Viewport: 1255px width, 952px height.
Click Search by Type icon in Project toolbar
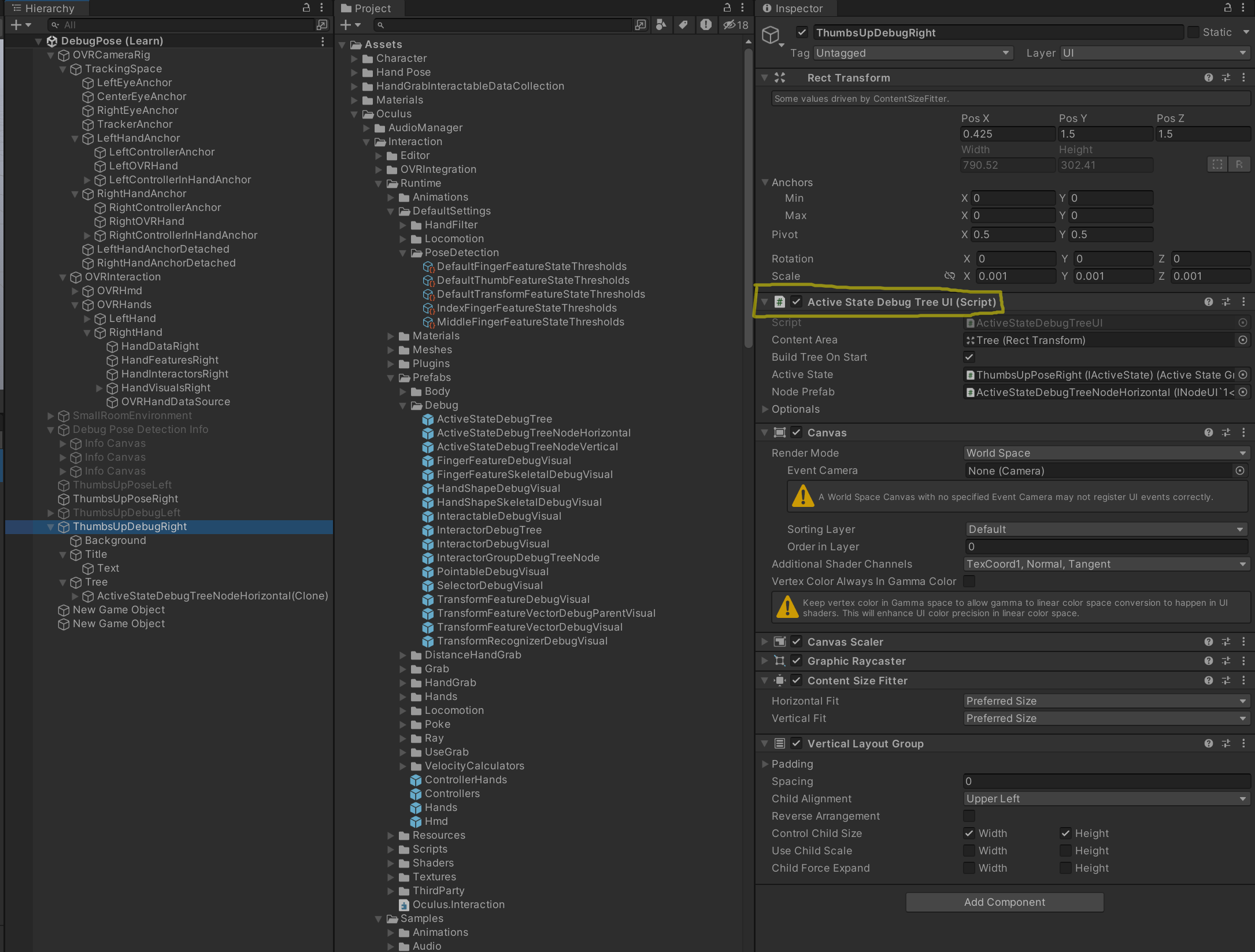pos(661,25)
